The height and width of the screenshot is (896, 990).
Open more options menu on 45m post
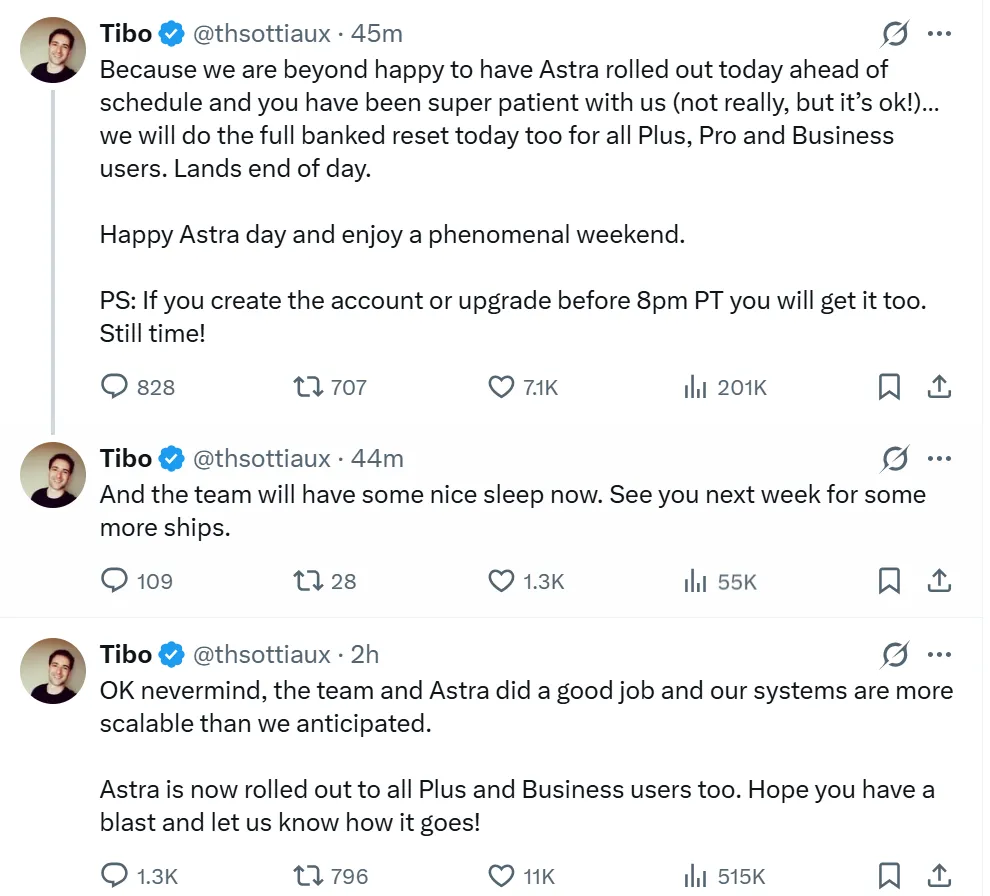click(939, 33)
